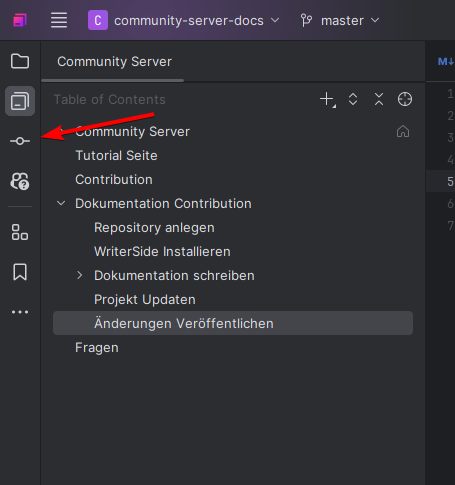The image size is (455, 485).
Task: Open the community-server-docs project dropdown
Action: pyautogui.click(x=184, y=20)
